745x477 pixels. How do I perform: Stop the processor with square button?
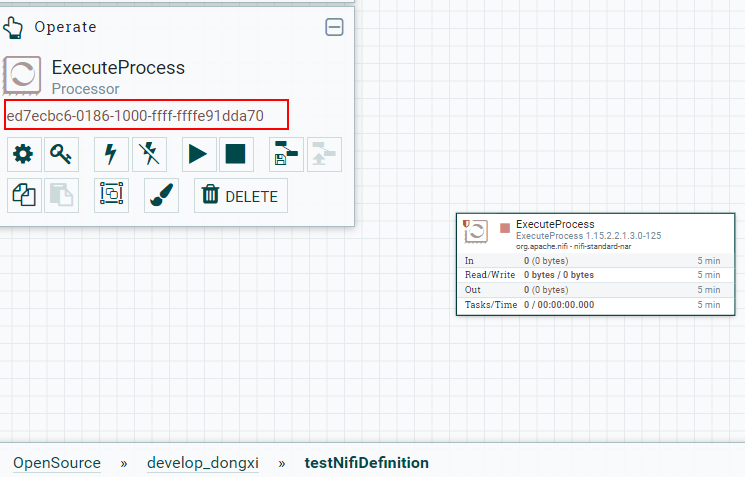tap(236, 154)
